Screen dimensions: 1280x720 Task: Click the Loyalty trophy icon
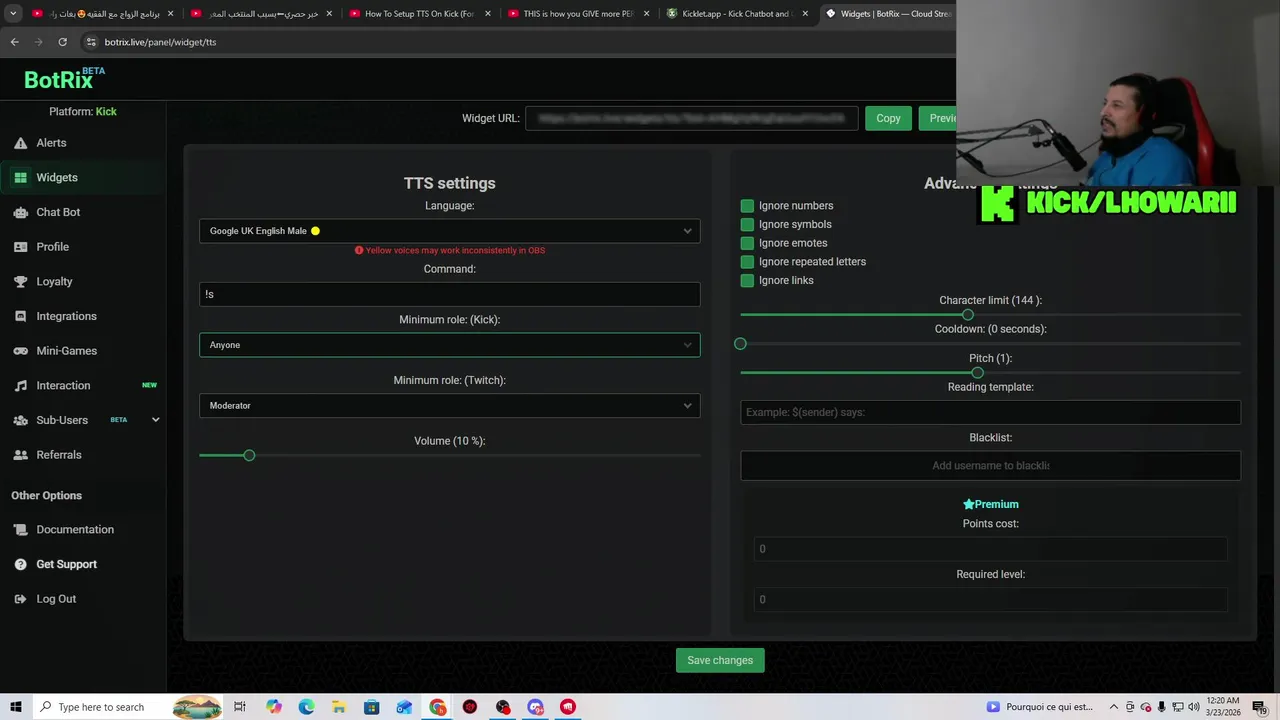point(20,282)
